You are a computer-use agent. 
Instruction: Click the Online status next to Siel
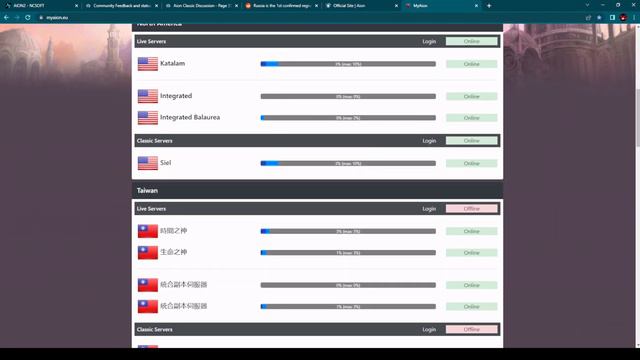pyautogui.click(x=471, y=163)
